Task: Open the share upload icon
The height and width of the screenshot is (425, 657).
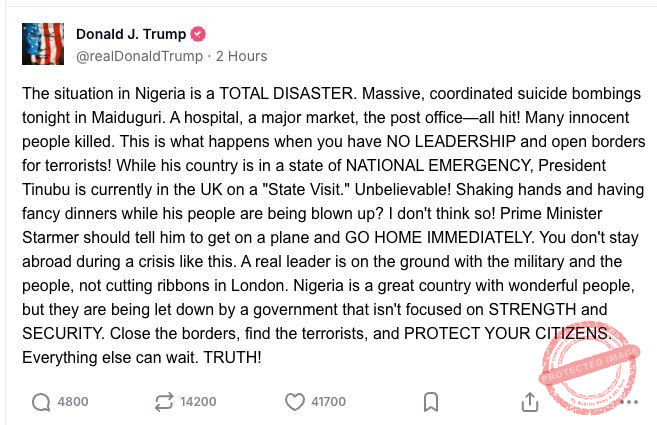Action: (530, 402)
